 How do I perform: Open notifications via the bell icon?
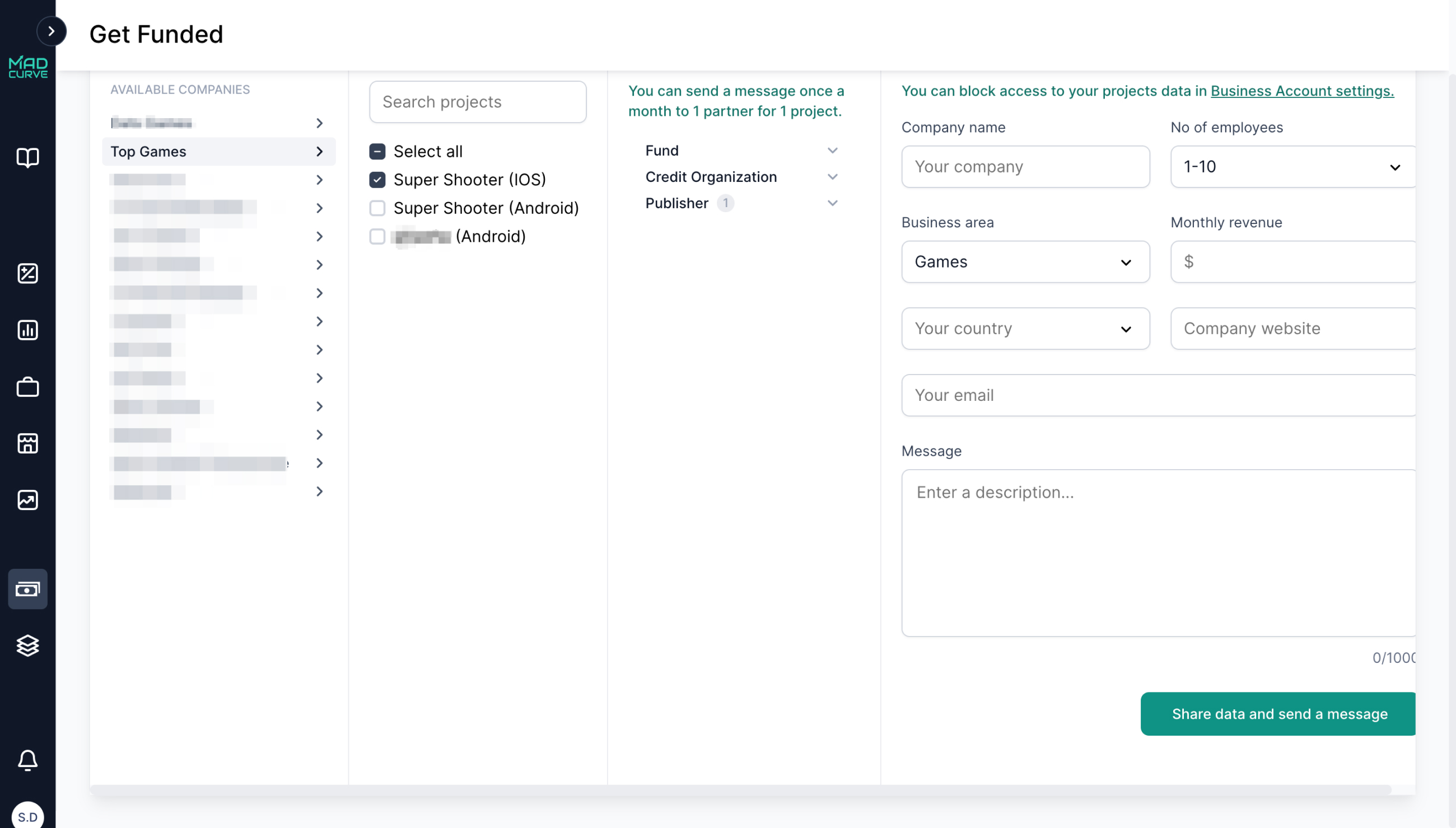click(x=27, y=760)
